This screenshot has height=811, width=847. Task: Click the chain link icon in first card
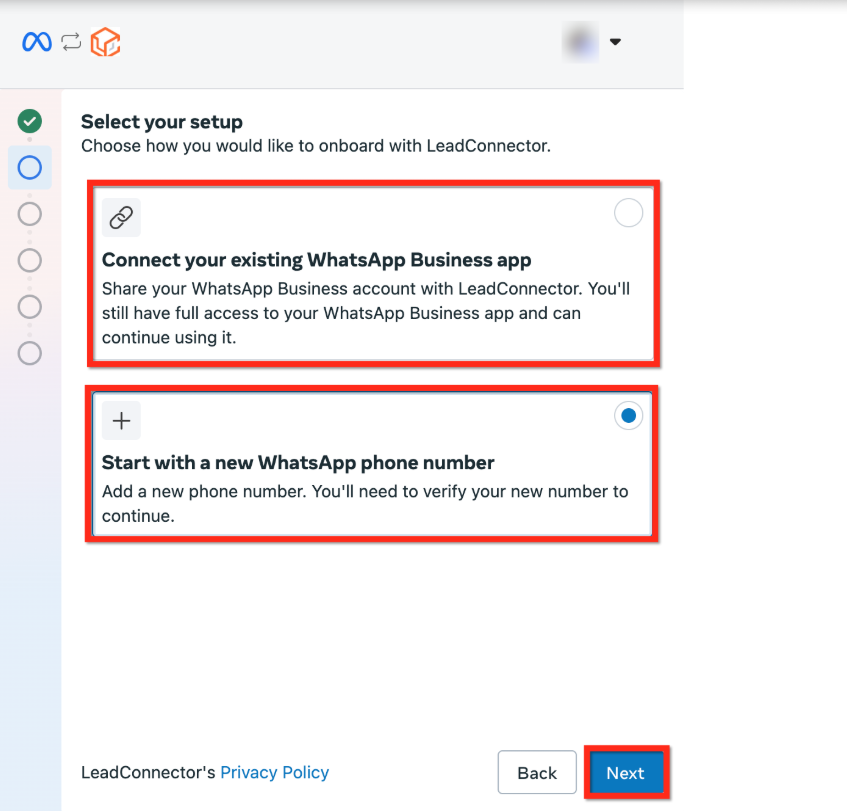click(x=122, y=218)
